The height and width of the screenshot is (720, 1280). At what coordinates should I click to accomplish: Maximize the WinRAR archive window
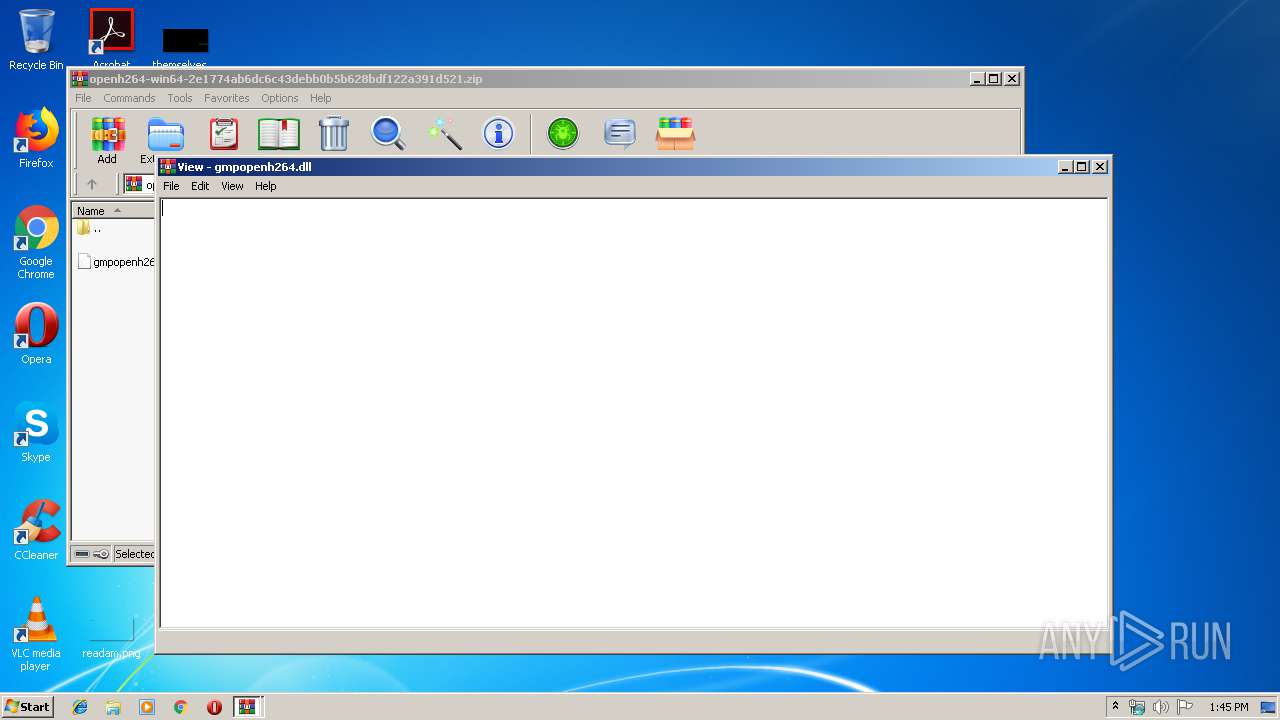point(994,79)
